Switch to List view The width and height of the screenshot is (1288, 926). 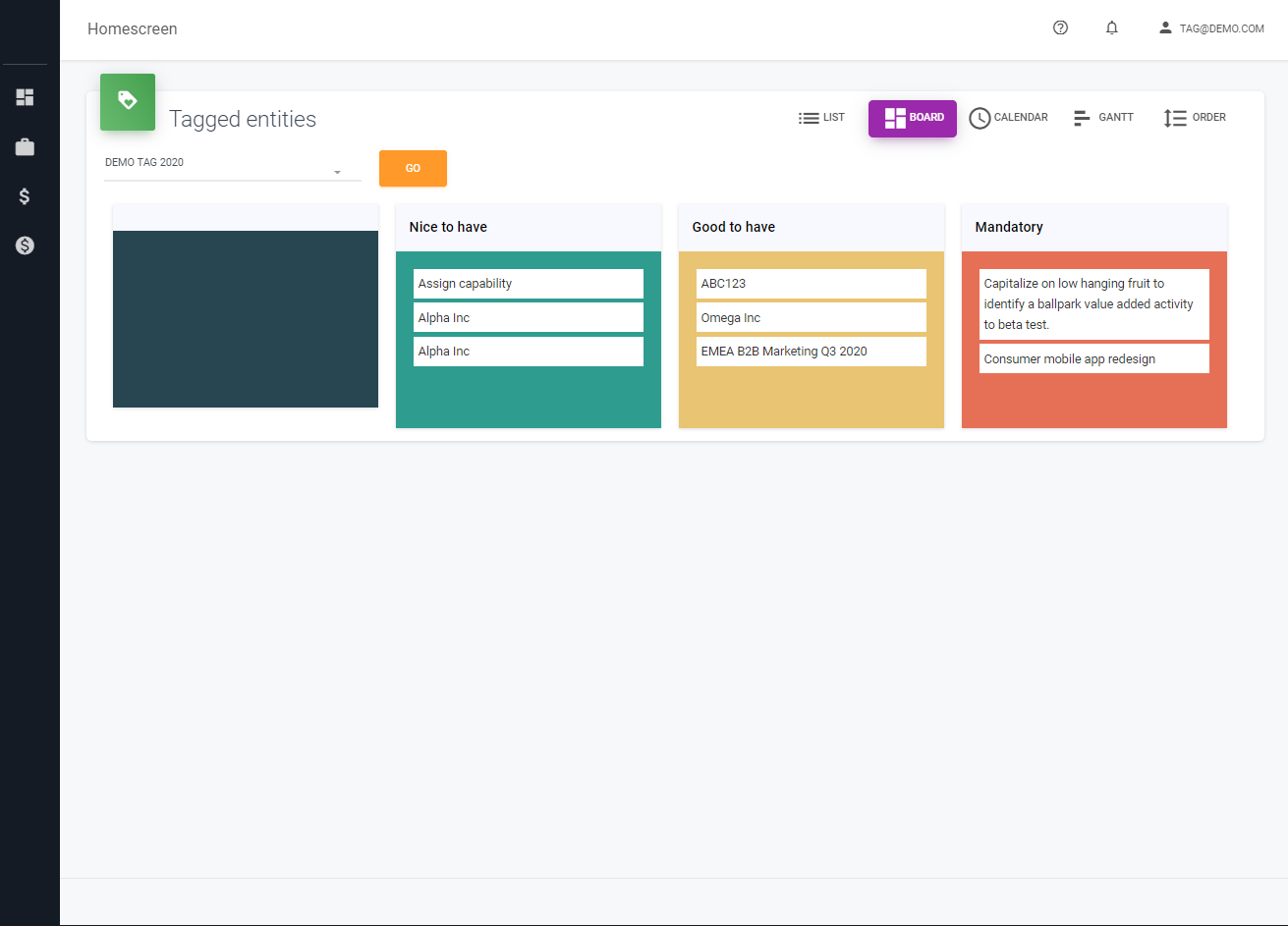point(821,118)
